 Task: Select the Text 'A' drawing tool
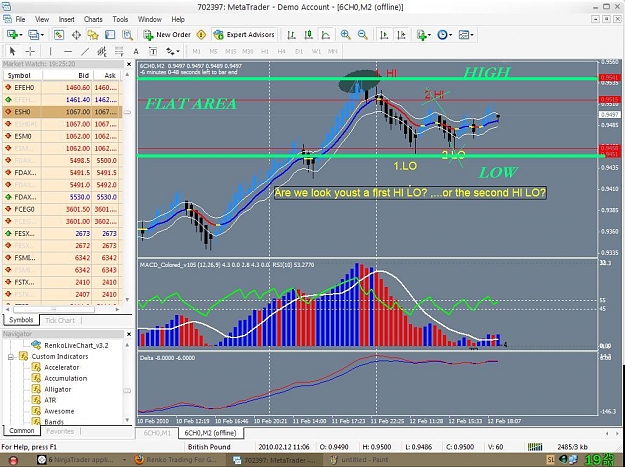click(136, 51)
